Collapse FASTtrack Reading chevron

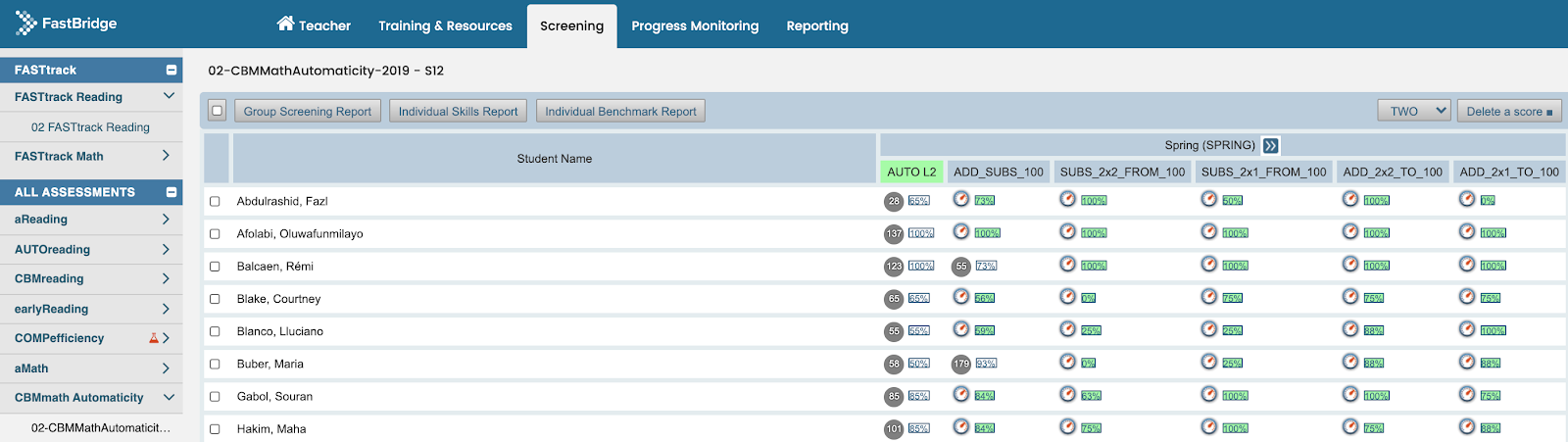169,96
